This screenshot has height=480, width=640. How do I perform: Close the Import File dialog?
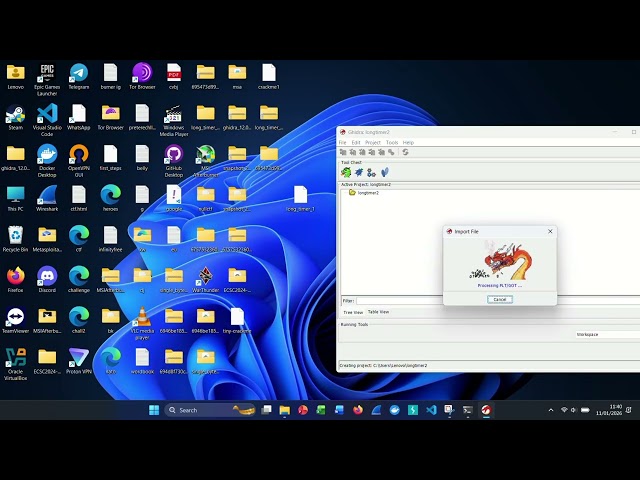pos(550,231)
